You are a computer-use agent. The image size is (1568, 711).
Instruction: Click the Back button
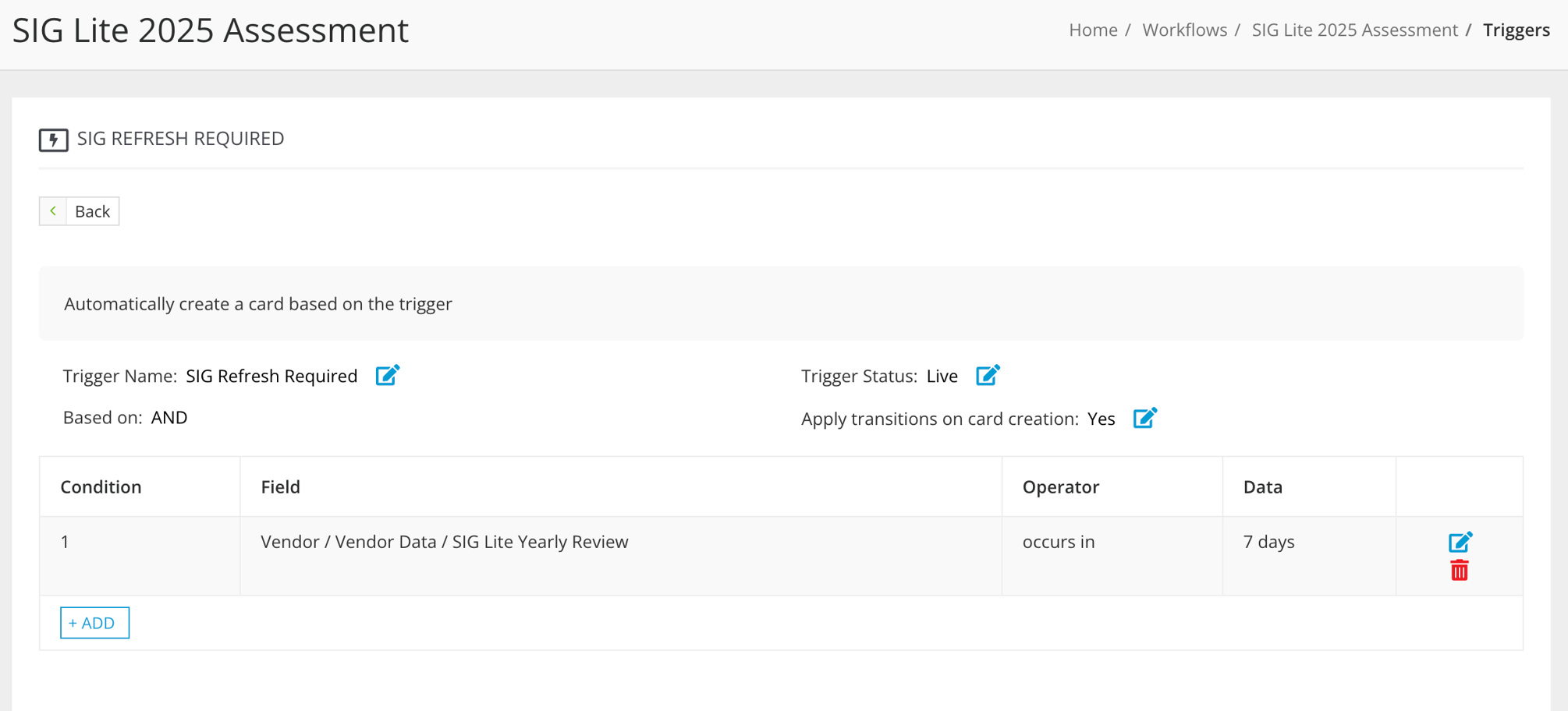click(92, 210)
